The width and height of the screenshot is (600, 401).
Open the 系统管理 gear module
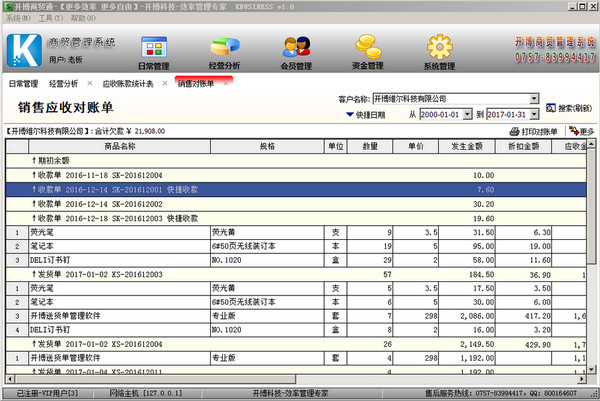click(438, 52)
